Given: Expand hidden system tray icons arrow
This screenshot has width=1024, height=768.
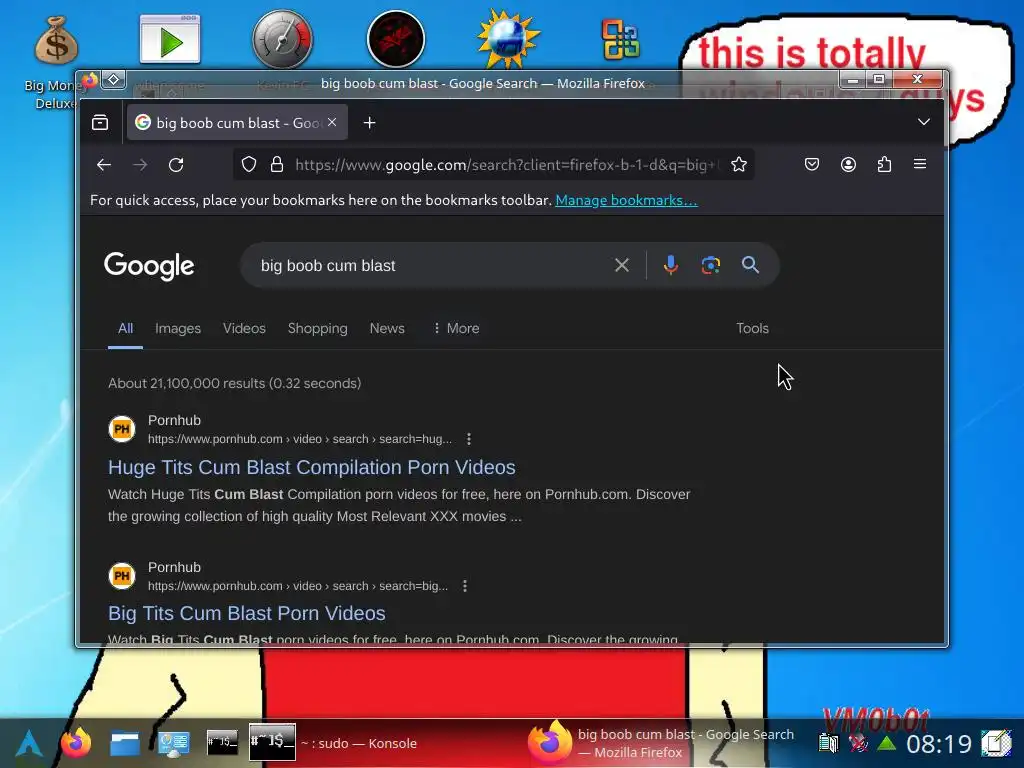Looking at the screenshot, I should point(886,743).
